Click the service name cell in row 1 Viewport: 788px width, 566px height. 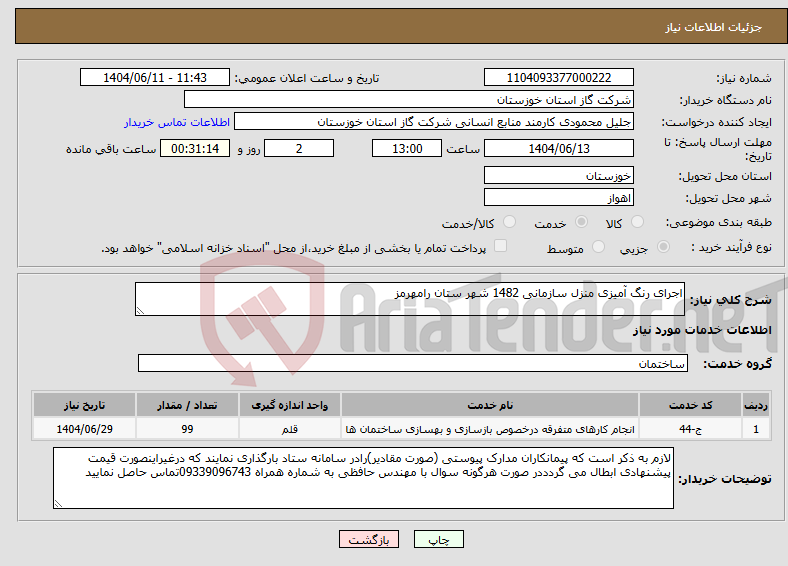click(490, 429)
